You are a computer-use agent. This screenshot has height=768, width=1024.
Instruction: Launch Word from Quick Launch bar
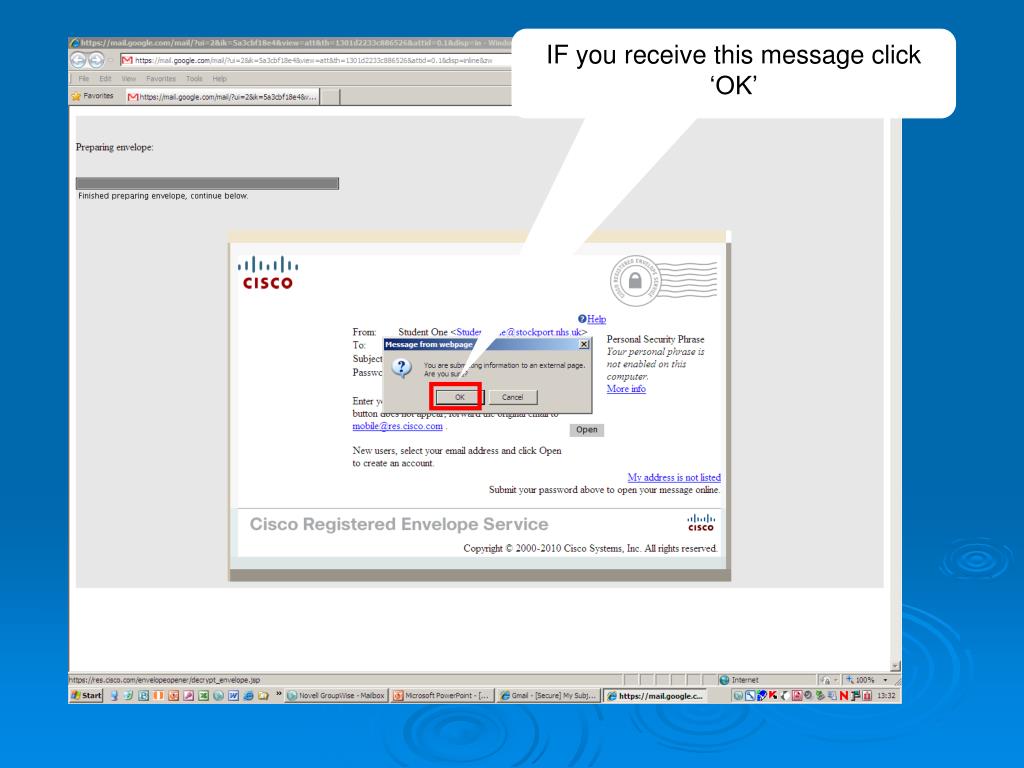point(233,696)
